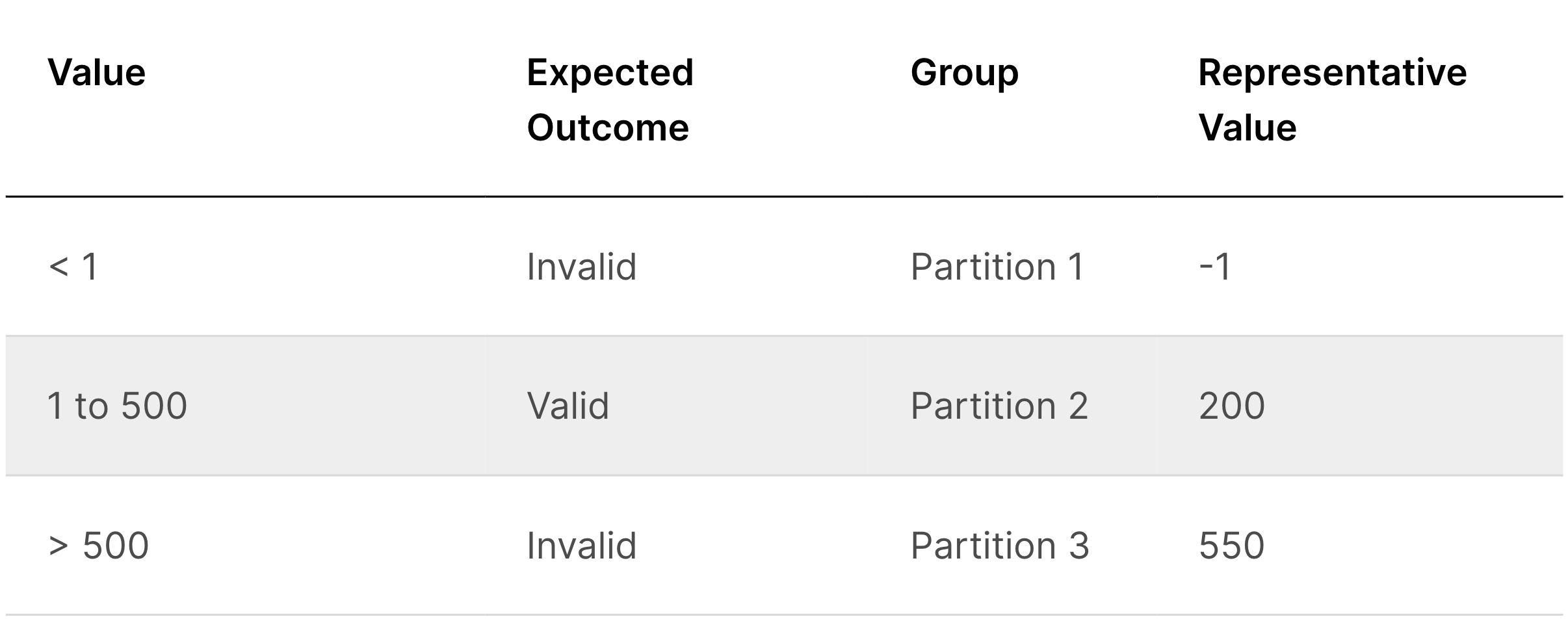Select the "Partition 2" group cell
This screenshot has height=619, width=1568.
click(999, 406)
